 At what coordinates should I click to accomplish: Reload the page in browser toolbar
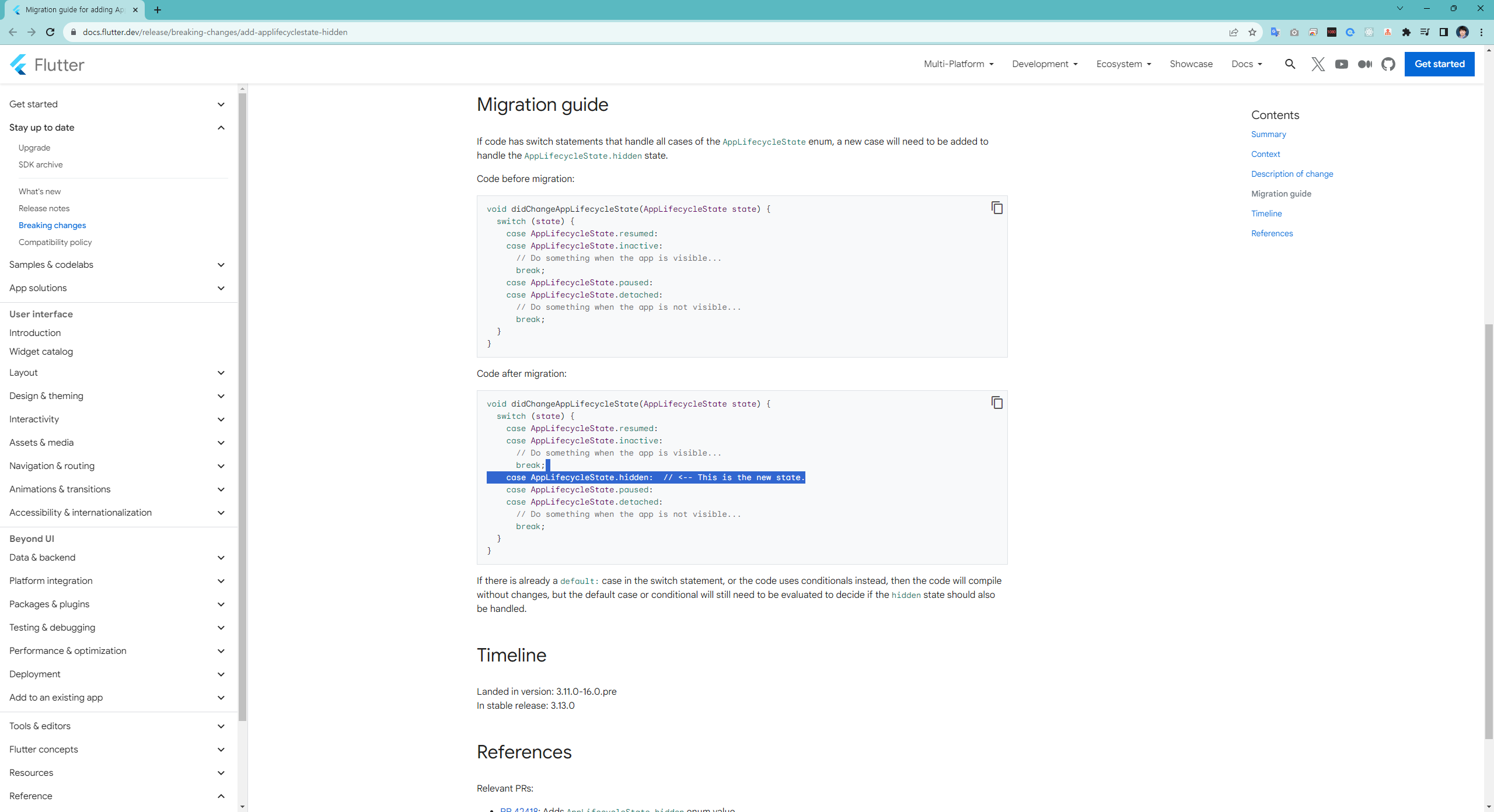click(x=50, y=32)
